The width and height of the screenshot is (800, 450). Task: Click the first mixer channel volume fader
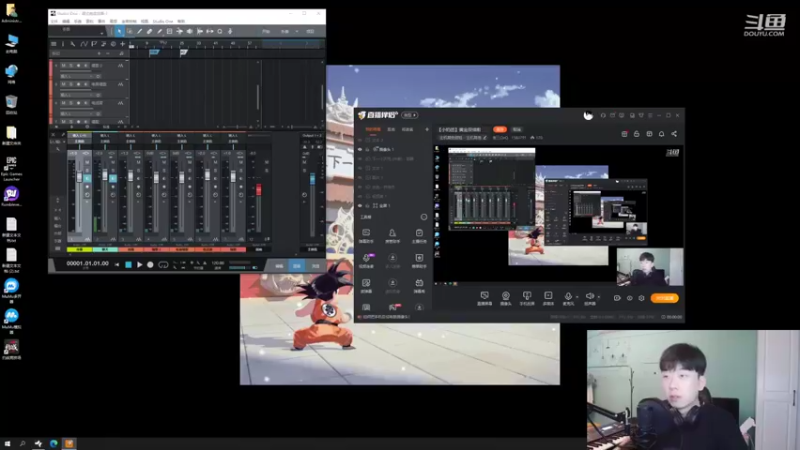(79, 177)
